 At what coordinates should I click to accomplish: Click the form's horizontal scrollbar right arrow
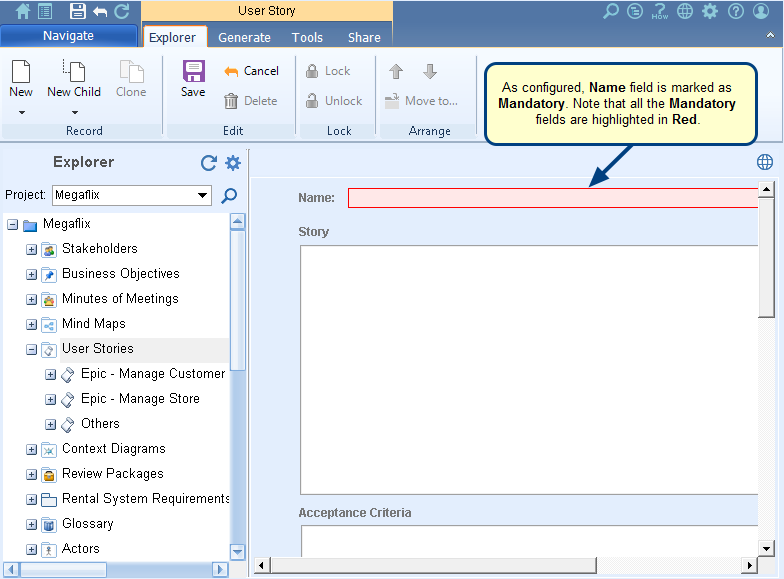pos(749,566)
